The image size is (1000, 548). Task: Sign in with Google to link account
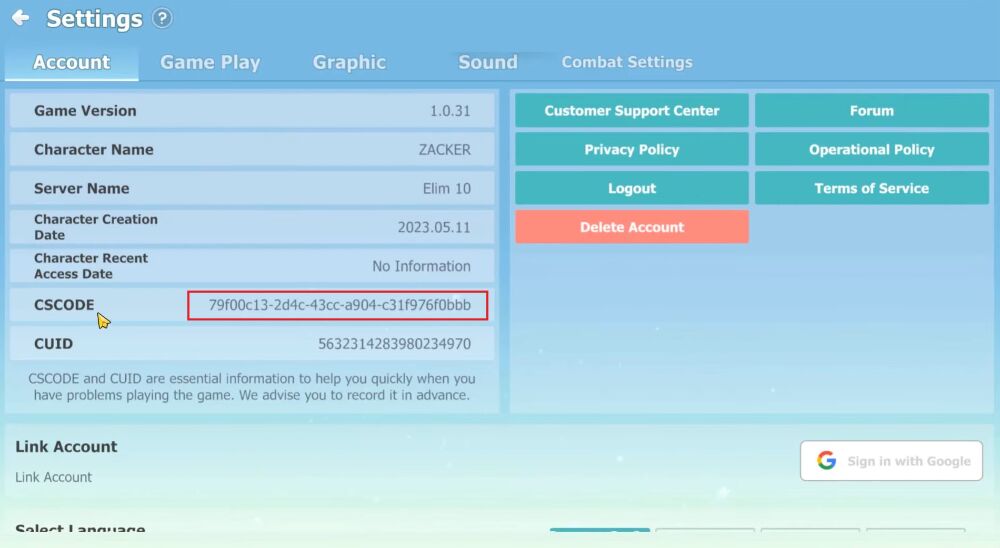pyautogui.click(x=891, y=461)
